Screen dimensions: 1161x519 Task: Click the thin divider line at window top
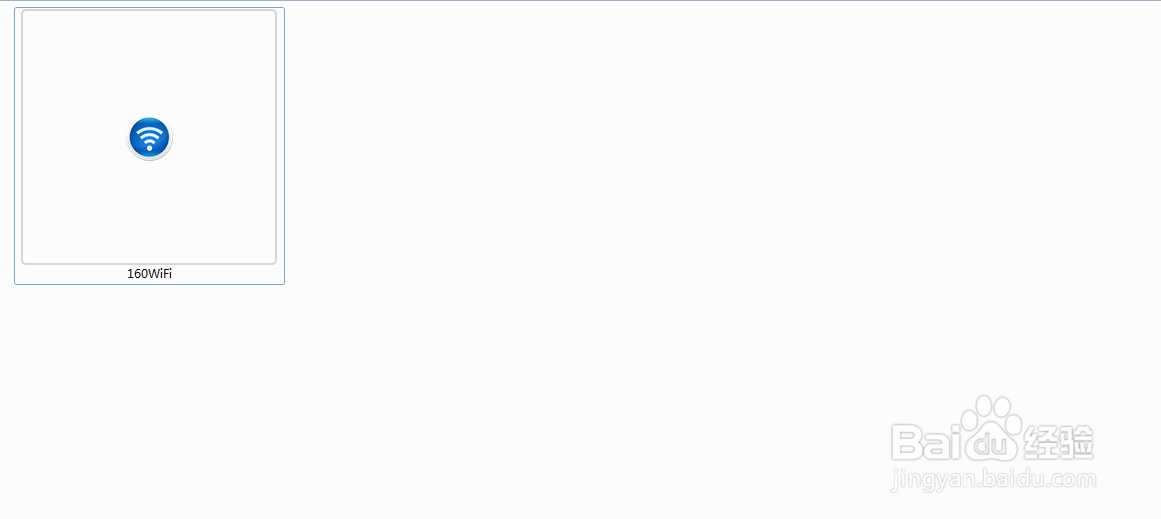point(580,1)
